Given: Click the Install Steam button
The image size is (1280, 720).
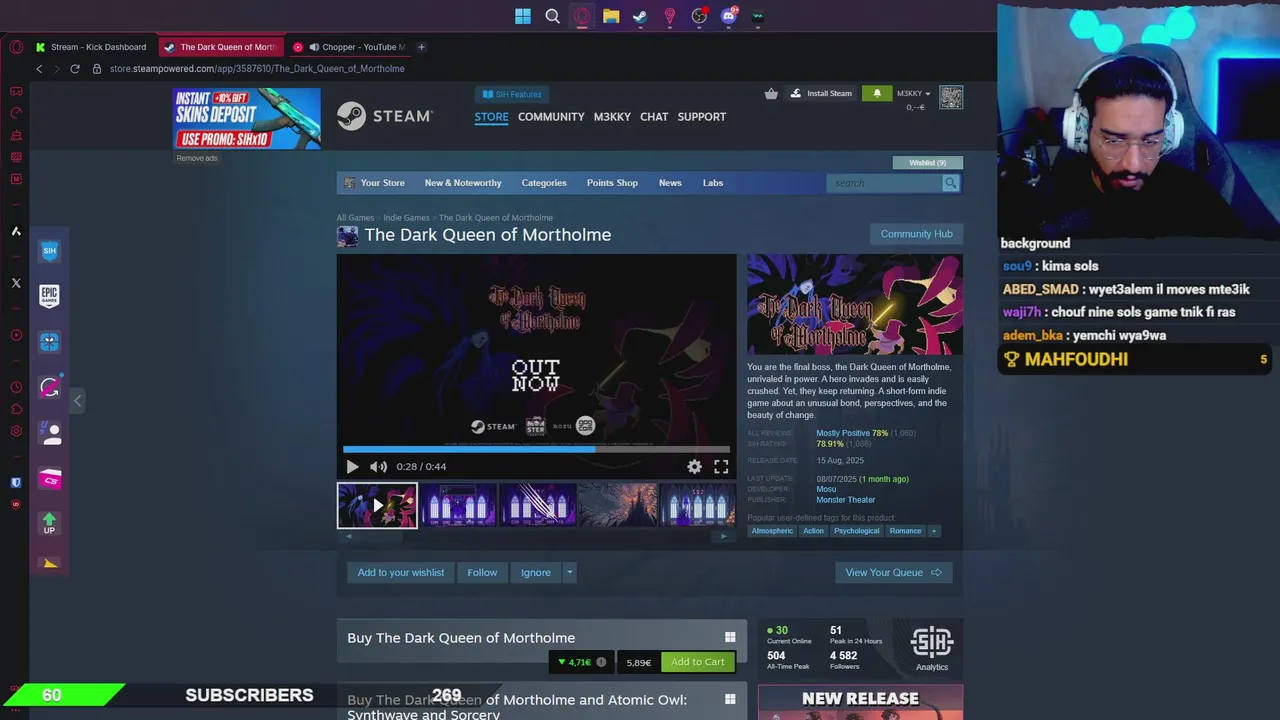Looking at the screenshot, I should click(821, 93).
